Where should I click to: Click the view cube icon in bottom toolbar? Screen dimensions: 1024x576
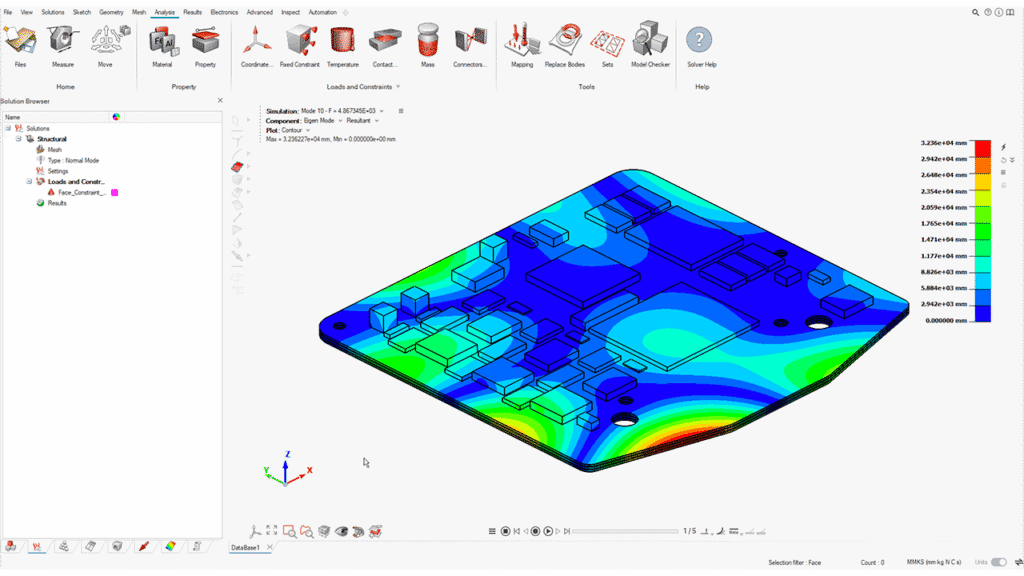(324, 532)
